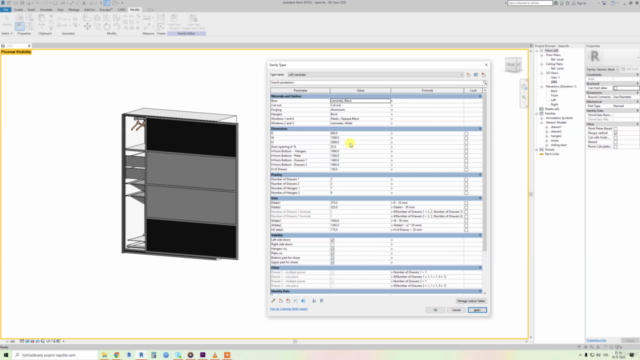Collapse Identity Data group
The height and width of the screenshot is (360, 640).
point(480,291)
